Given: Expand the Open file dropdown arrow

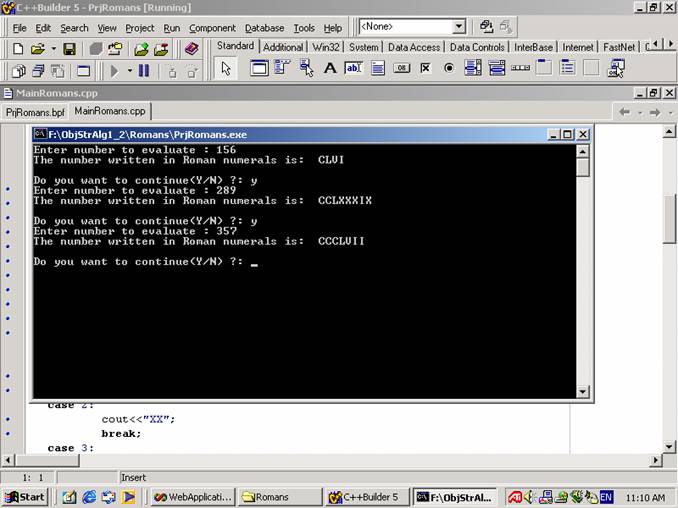Looking at the screenshot, I should tap(51, 48).
